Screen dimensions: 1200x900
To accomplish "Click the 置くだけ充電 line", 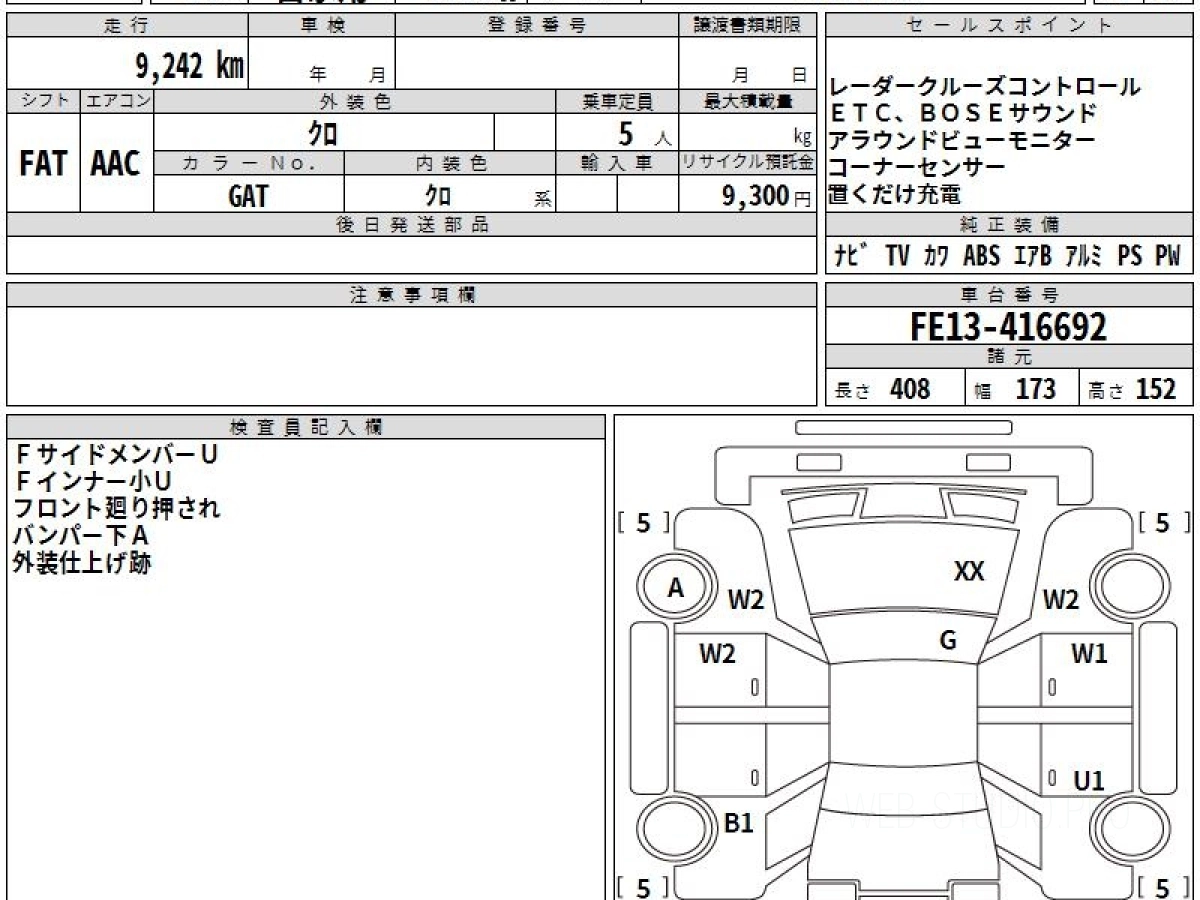I will [895, 195].
